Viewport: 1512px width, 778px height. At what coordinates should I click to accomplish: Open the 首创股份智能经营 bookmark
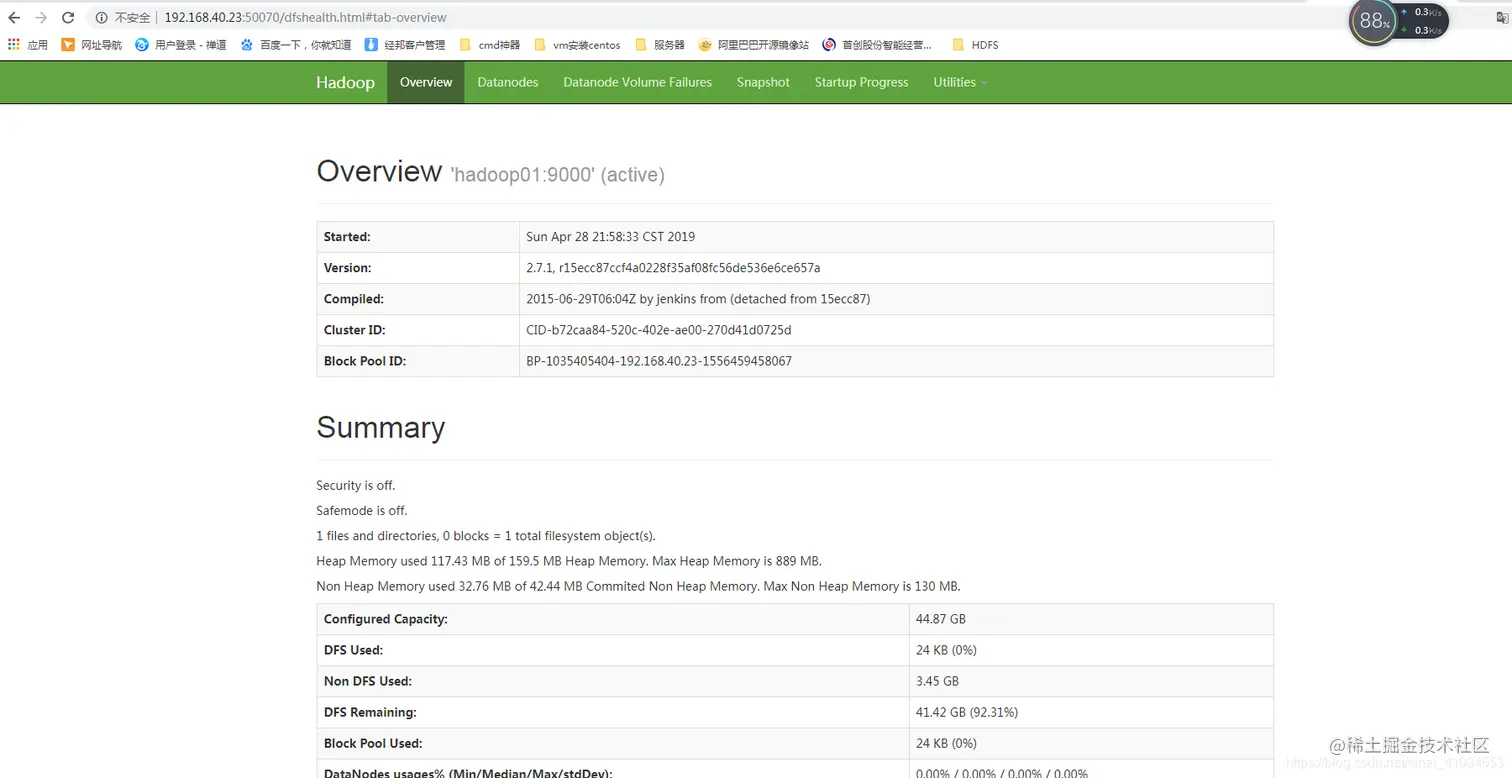(877, 45)
